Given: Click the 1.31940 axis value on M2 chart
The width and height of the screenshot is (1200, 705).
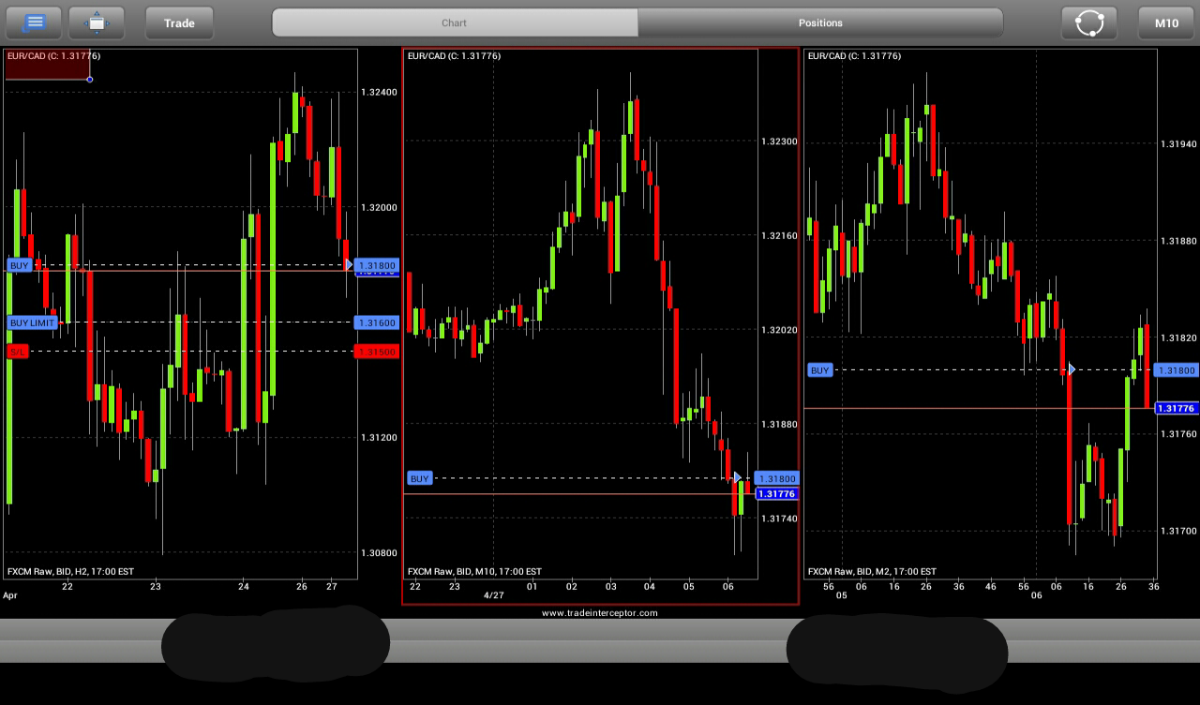Looking at the screenshot, I should tap(1177, 144).
